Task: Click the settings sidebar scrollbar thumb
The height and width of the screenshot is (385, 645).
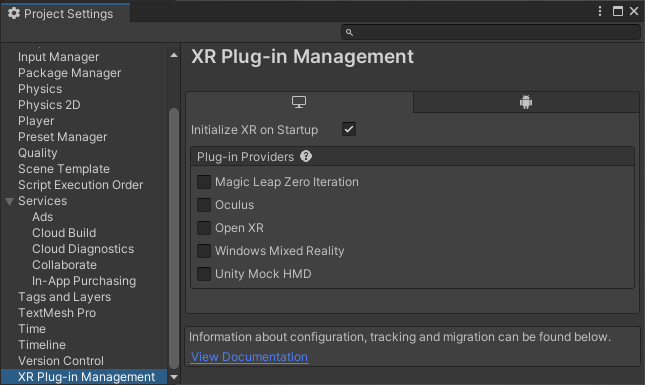Action: pyautogui.click(x=174, y=239)
